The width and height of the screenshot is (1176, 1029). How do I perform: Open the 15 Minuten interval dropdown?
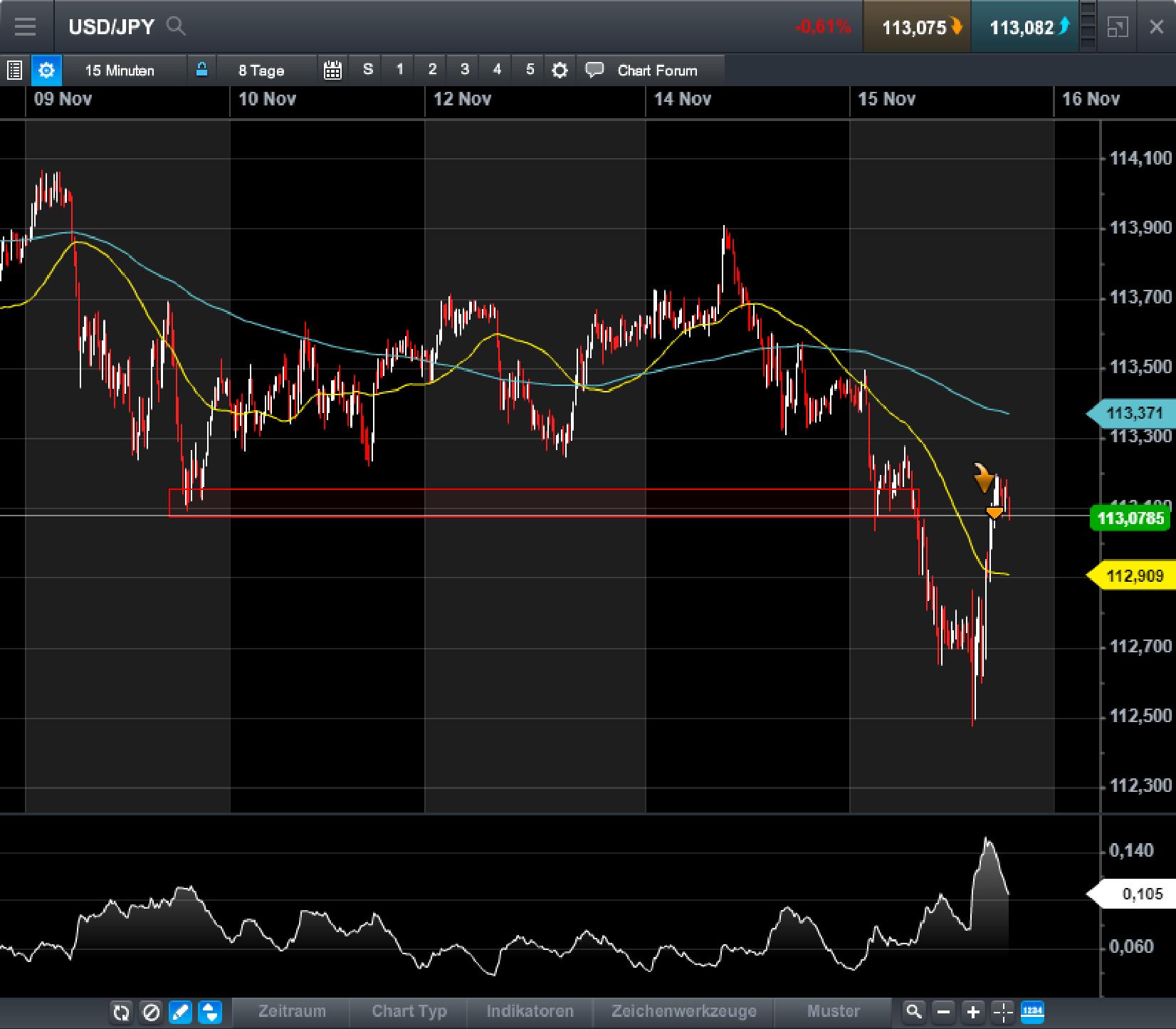(120, 70)
